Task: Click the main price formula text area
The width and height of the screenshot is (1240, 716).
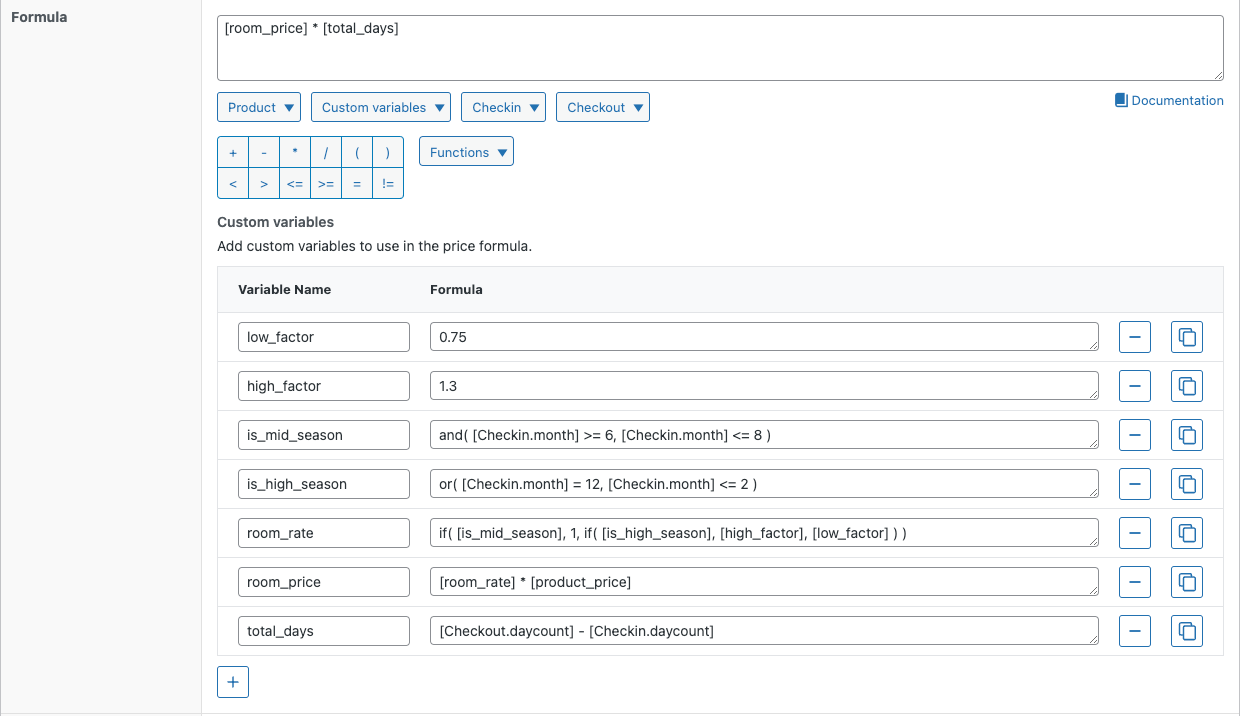Action: [720, 48]
